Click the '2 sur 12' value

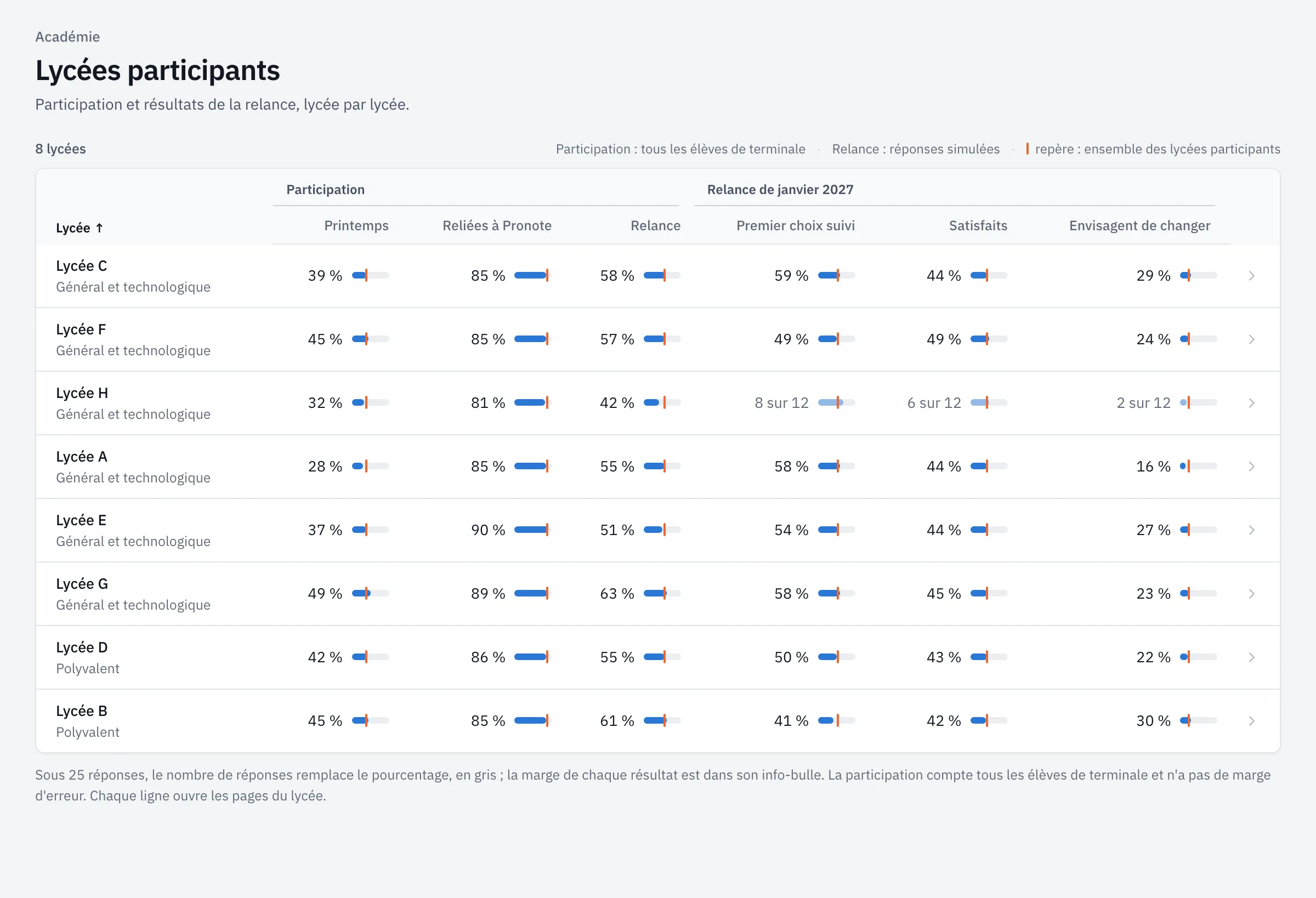click(x=1143, y=402)
